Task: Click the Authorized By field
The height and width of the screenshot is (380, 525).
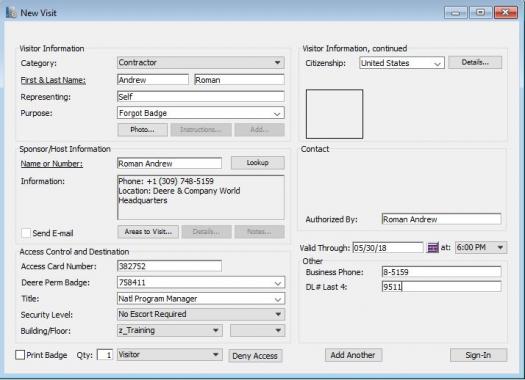Action: [441, 219]
